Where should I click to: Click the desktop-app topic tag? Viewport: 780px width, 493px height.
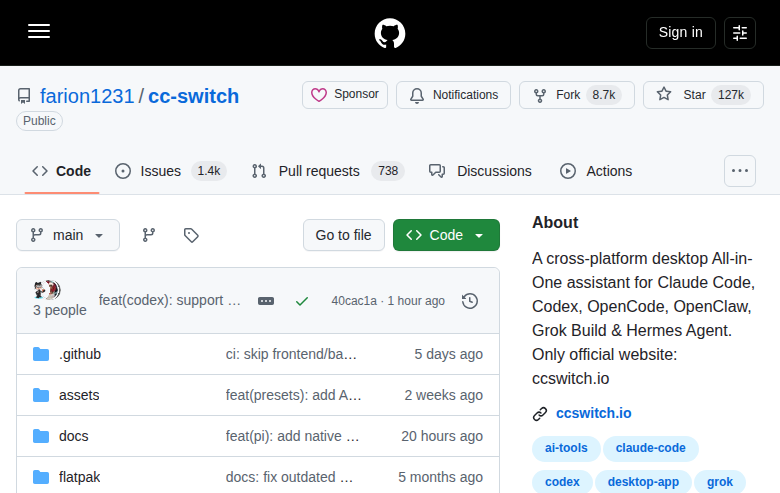point(643,482)
